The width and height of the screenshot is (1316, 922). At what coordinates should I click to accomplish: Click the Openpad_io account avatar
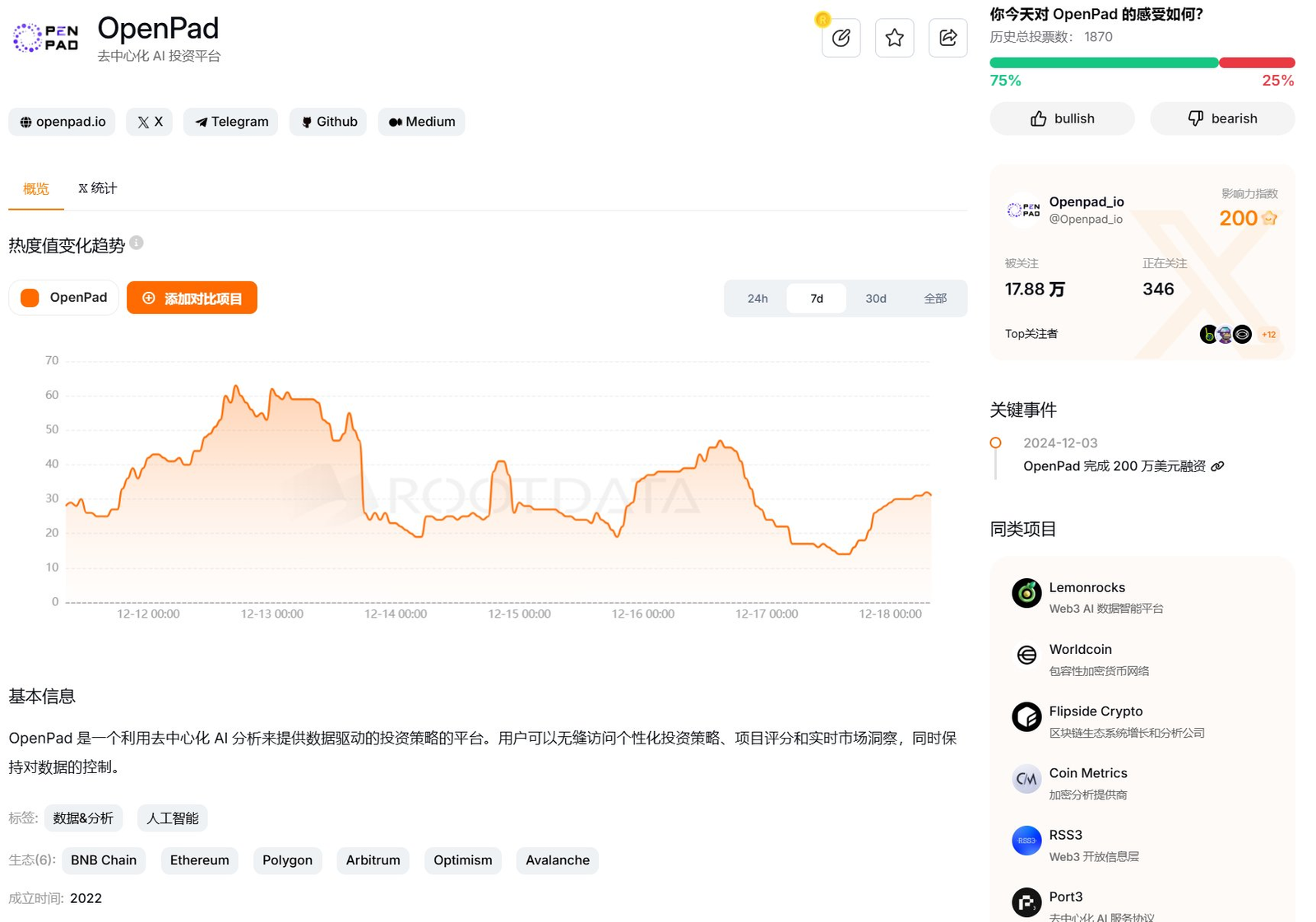click(1024, 210)
